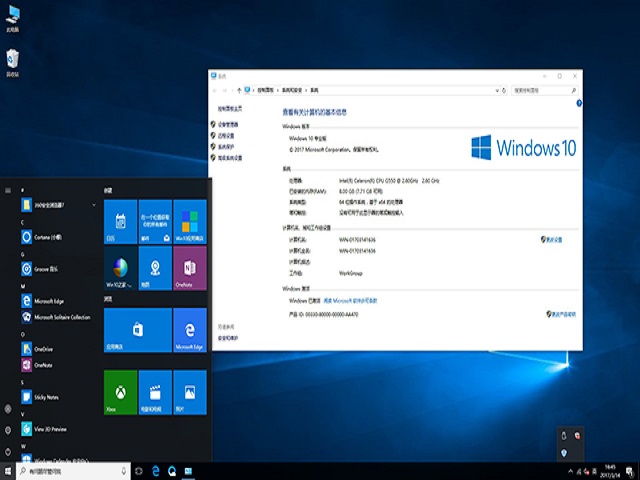Expand the Start menu hamburger navigation
The image size is (640, 480).
pos(8,189)
